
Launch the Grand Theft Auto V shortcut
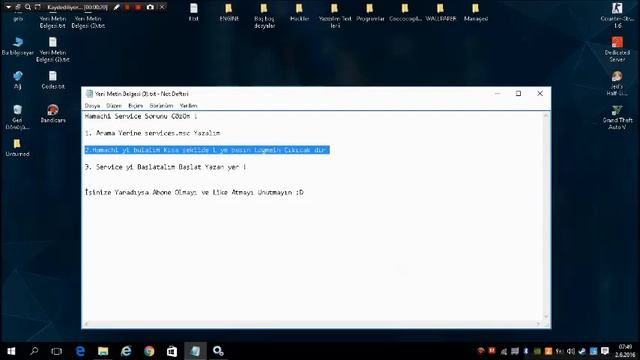click(x=617, y=118)
